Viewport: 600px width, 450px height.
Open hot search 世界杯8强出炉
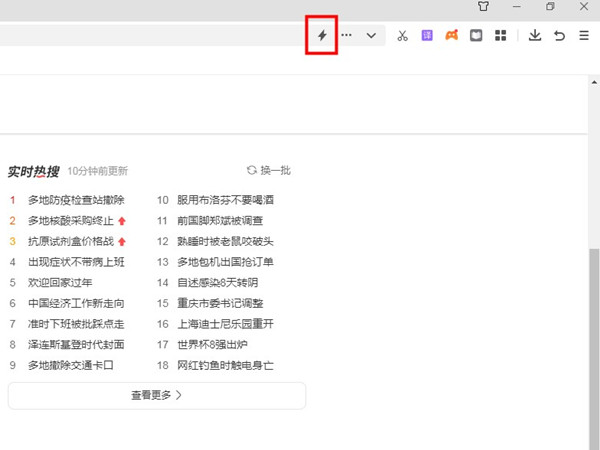click(x=211, y=345)
